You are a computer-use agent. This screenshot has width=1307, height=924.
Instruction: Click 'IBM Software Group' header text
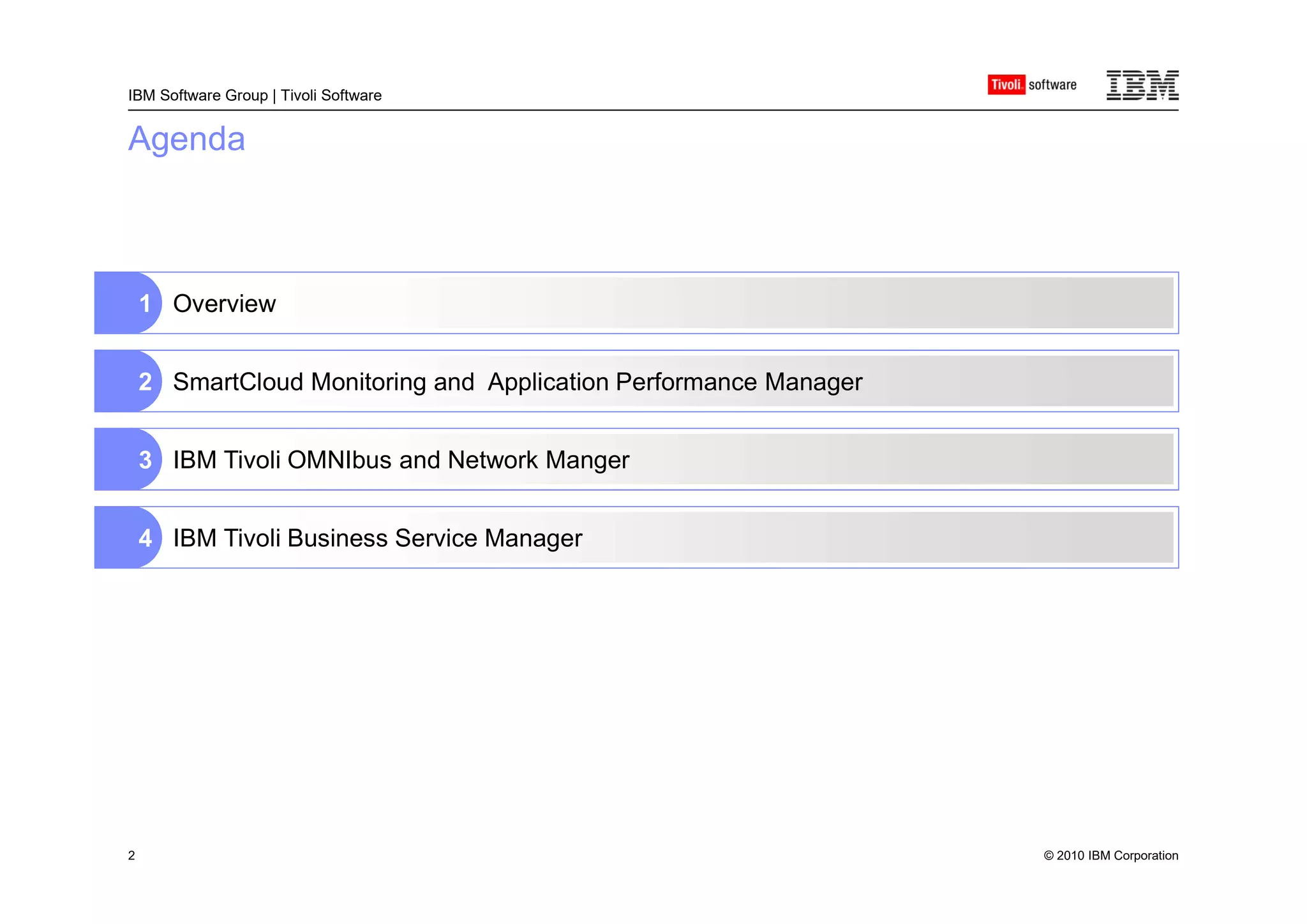click(198, 95)
